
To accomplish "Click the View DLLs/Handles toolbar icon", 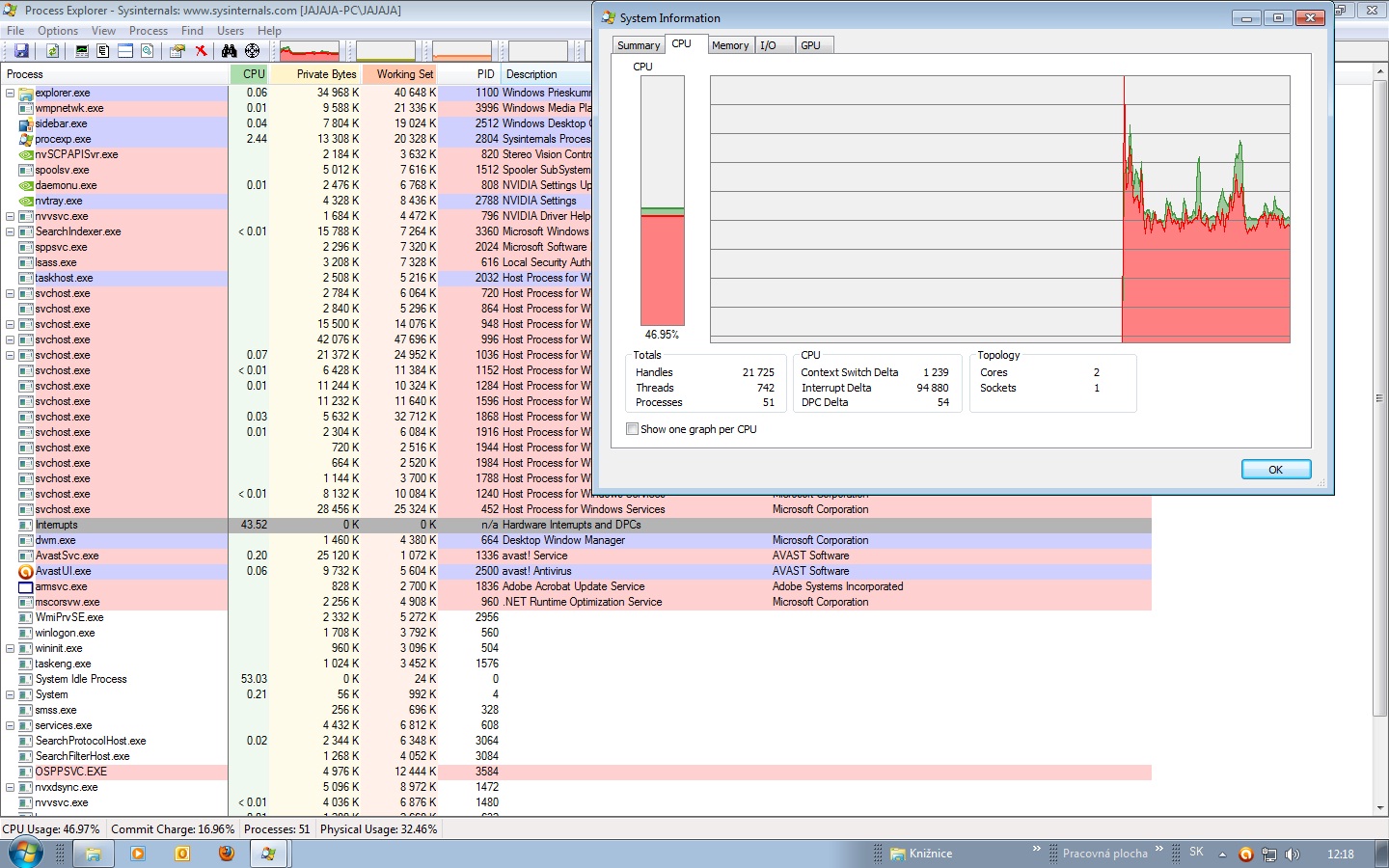I will click(148, 51).
